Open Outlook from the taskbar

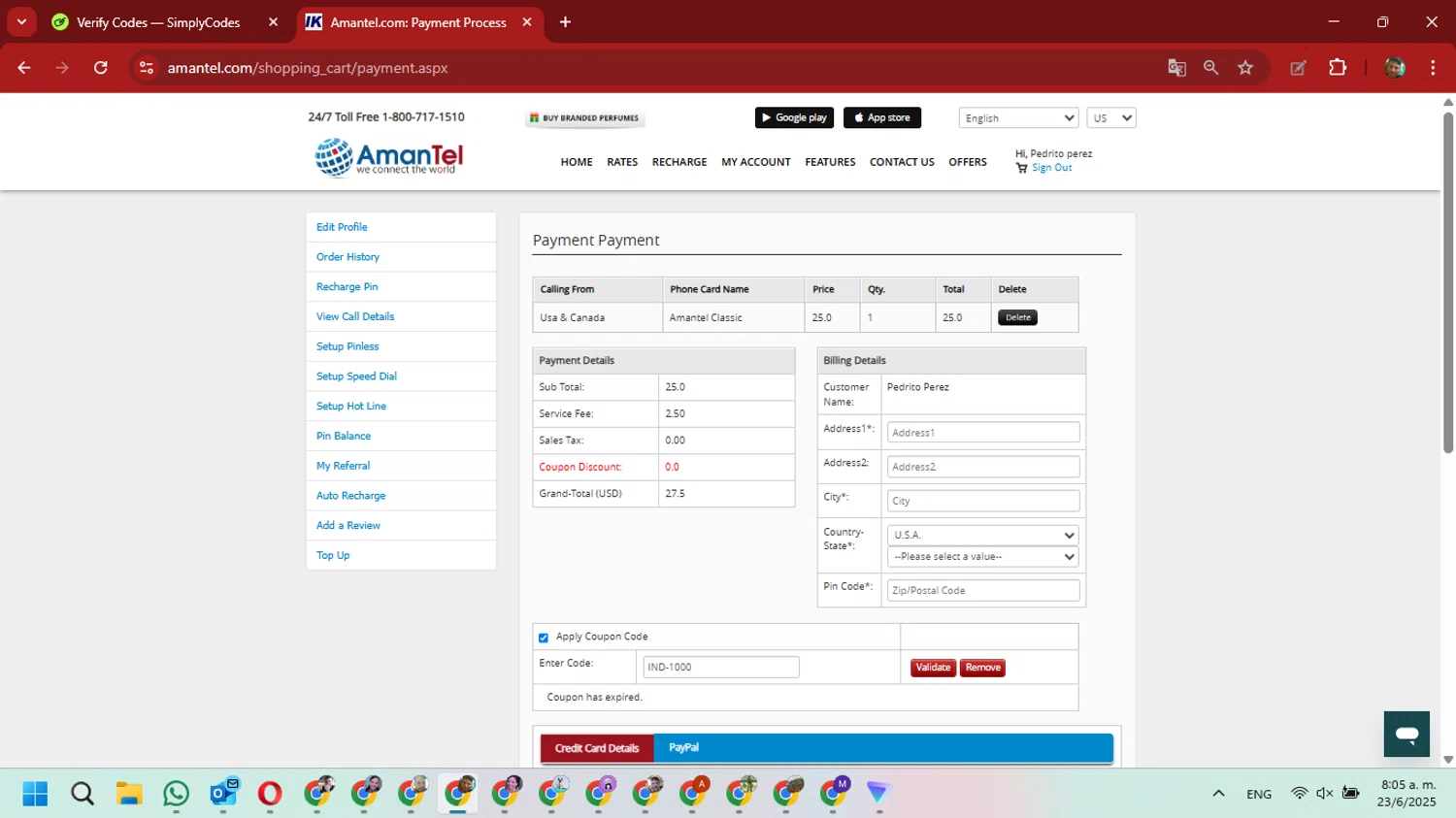coord(224,794)
